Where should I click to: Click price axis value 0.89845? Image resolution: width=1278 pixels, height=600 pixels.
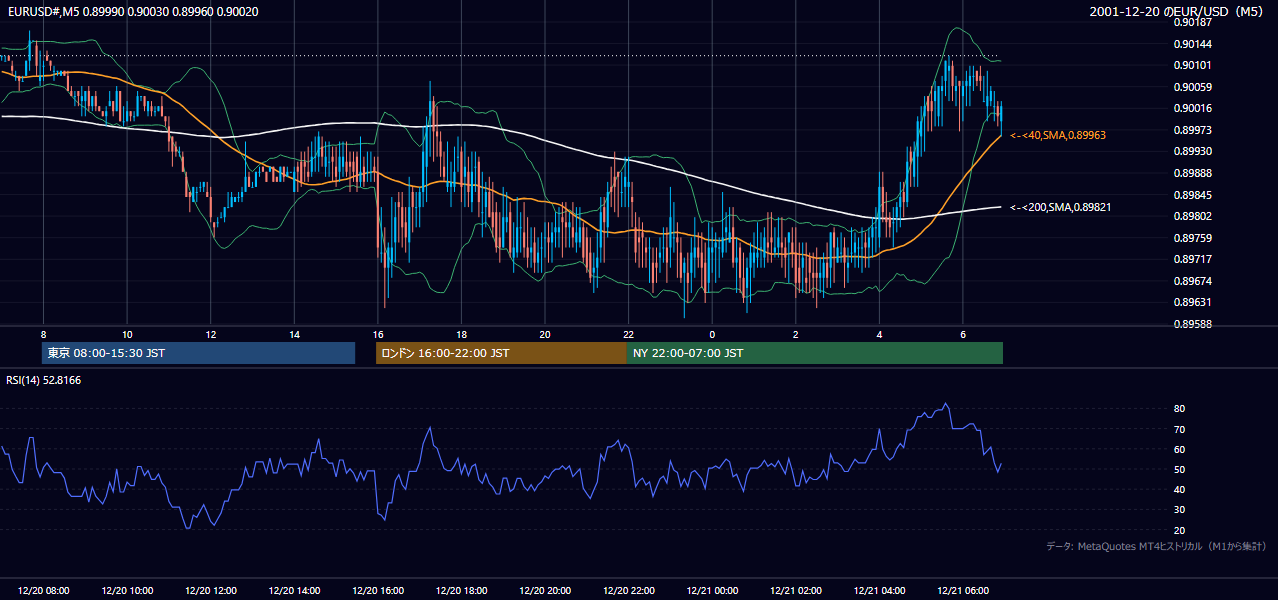(x=1192, y=195)
